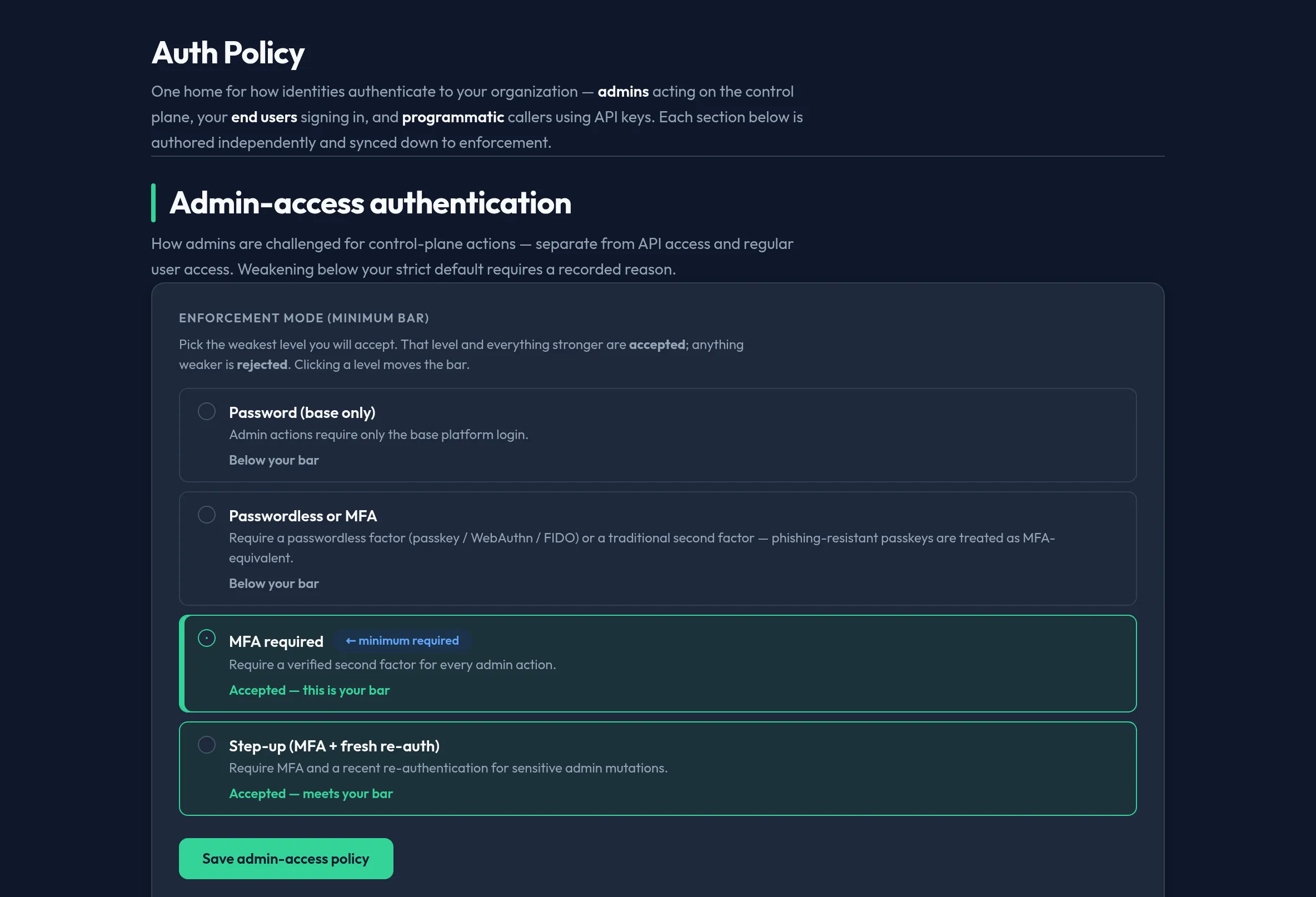Click the 'MFA required' title text
This screenshot has height=897, width=1316.
[x=276, y=641]
